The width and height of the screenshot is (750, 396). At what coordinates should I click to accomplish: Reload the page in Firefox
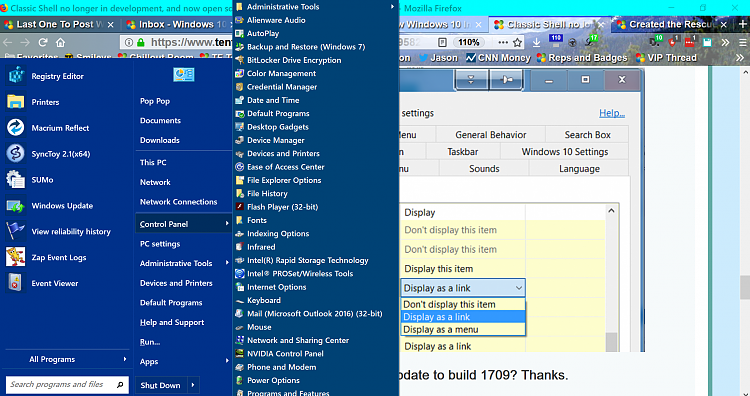43,43
